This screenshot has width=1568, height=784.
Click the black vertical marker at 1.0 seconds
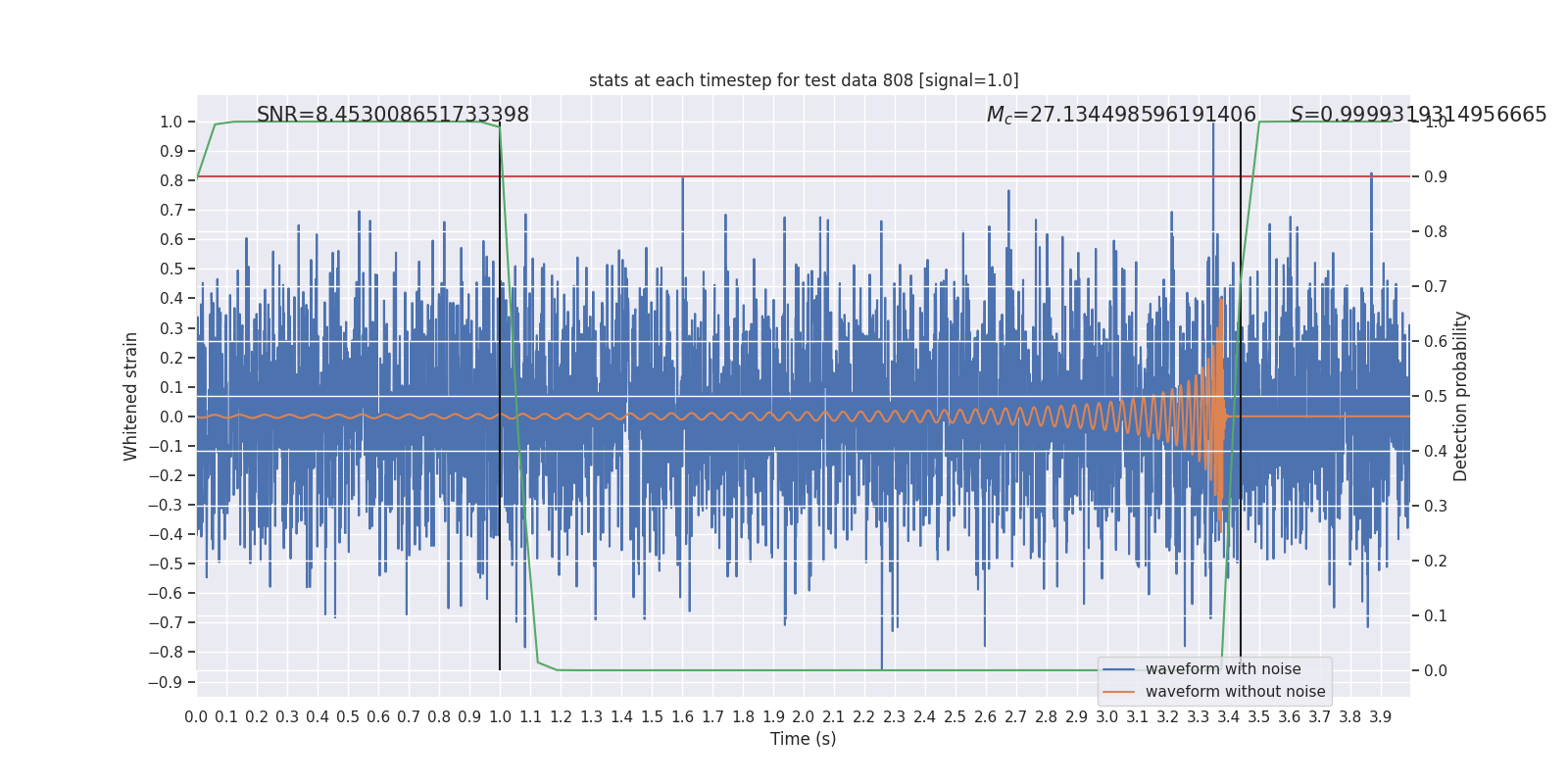(x=500, y=396)
